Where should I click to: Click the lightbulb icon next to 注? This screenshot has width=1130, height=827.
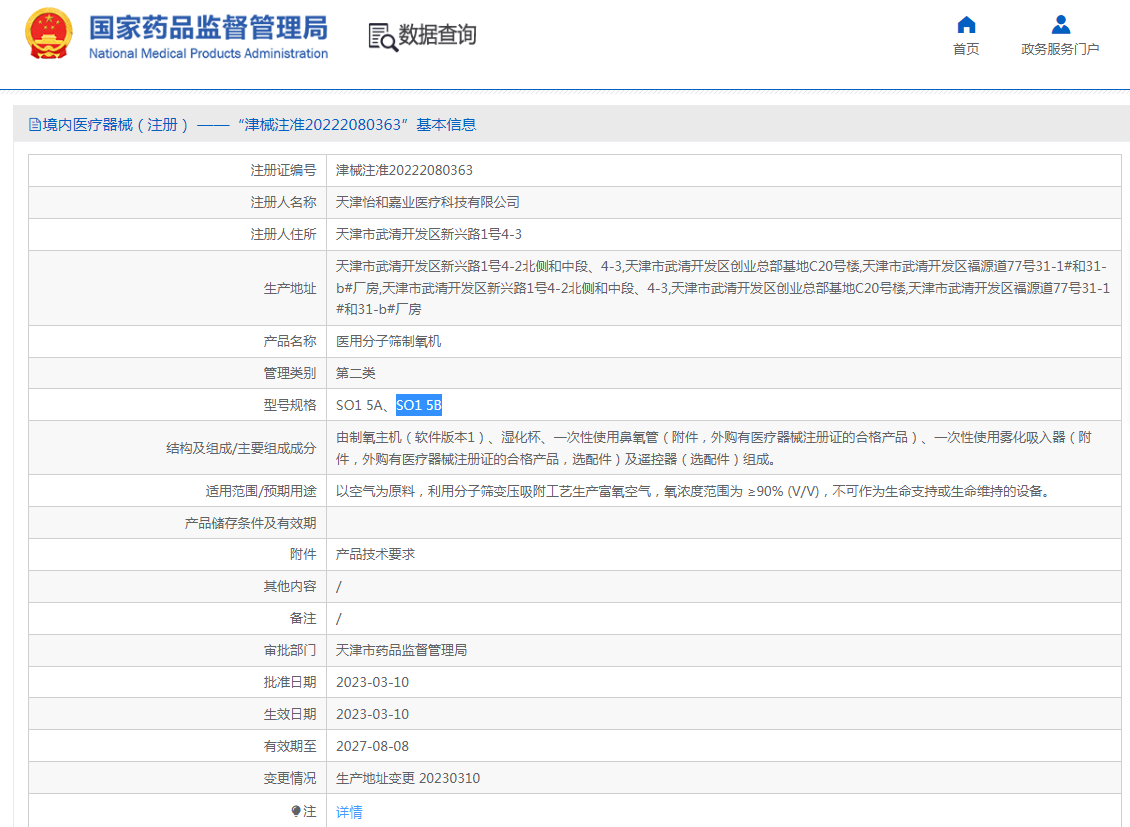point(296,811)
